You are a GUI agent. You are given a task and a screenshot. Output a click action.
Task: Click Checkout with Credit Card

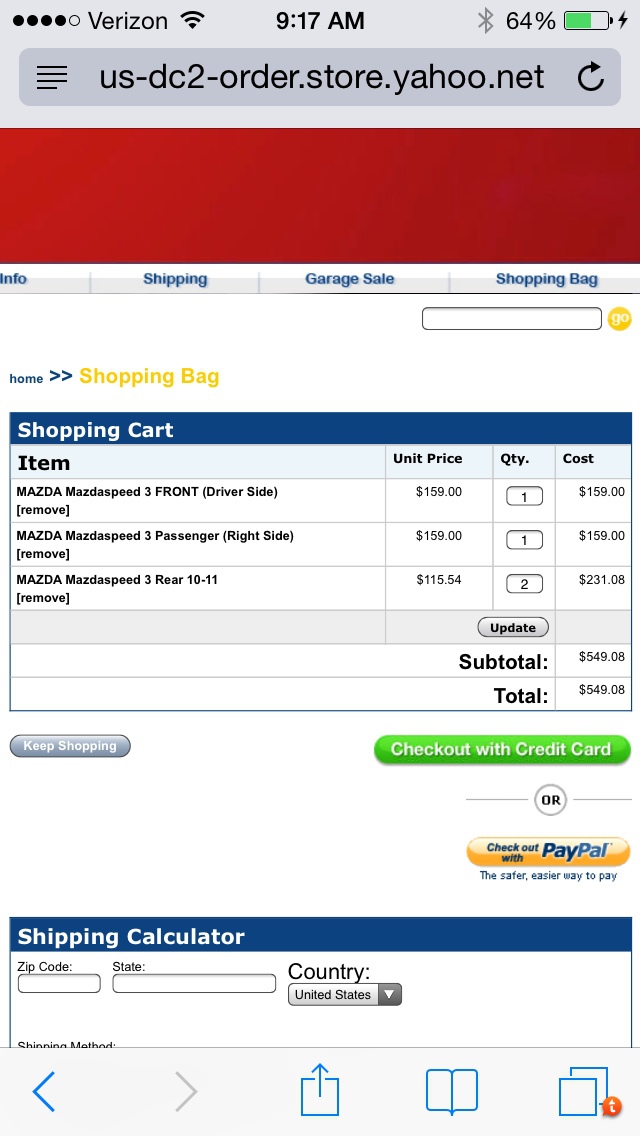[x=502, y=749]
